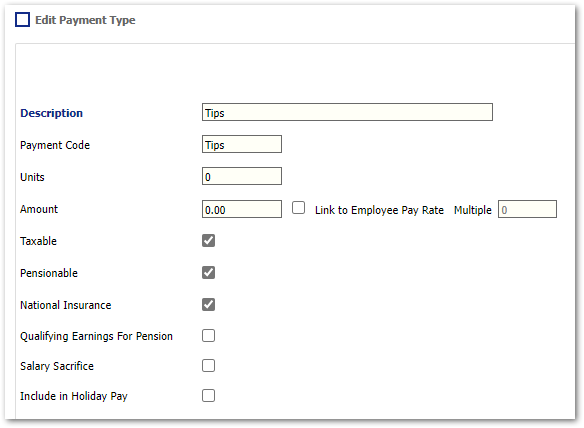Screen dimensions: 584x428
Task: Click the Link to Employee Pay Rate text
Action: click(x=379, y=210)
